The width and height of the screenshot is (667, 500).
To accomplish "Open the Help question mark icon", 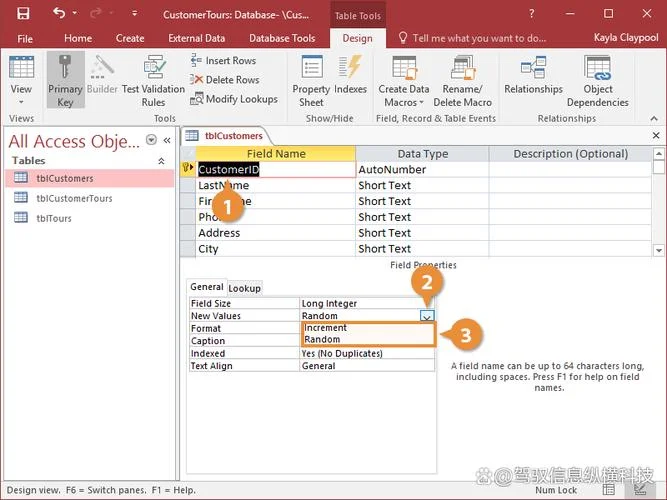I will 532,13.
